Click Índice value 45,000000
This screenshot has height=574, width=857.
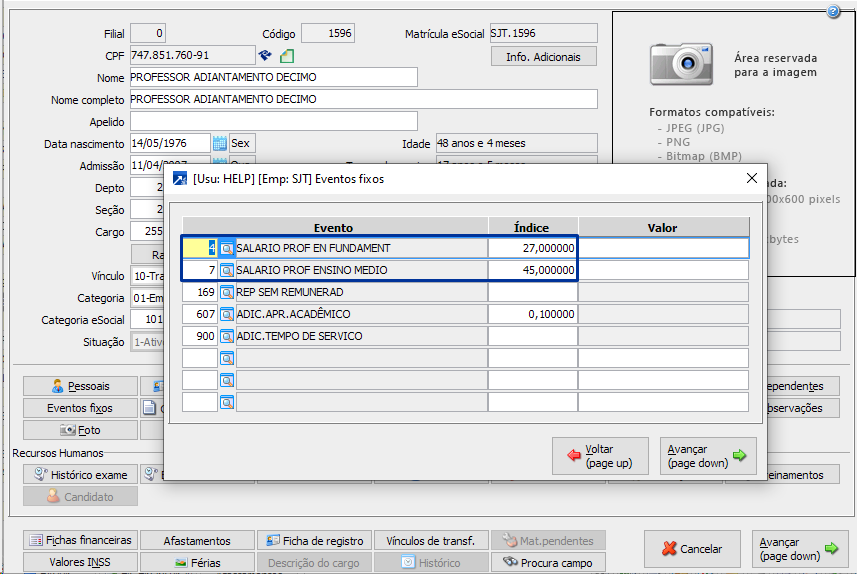click(x=533, y=270)
